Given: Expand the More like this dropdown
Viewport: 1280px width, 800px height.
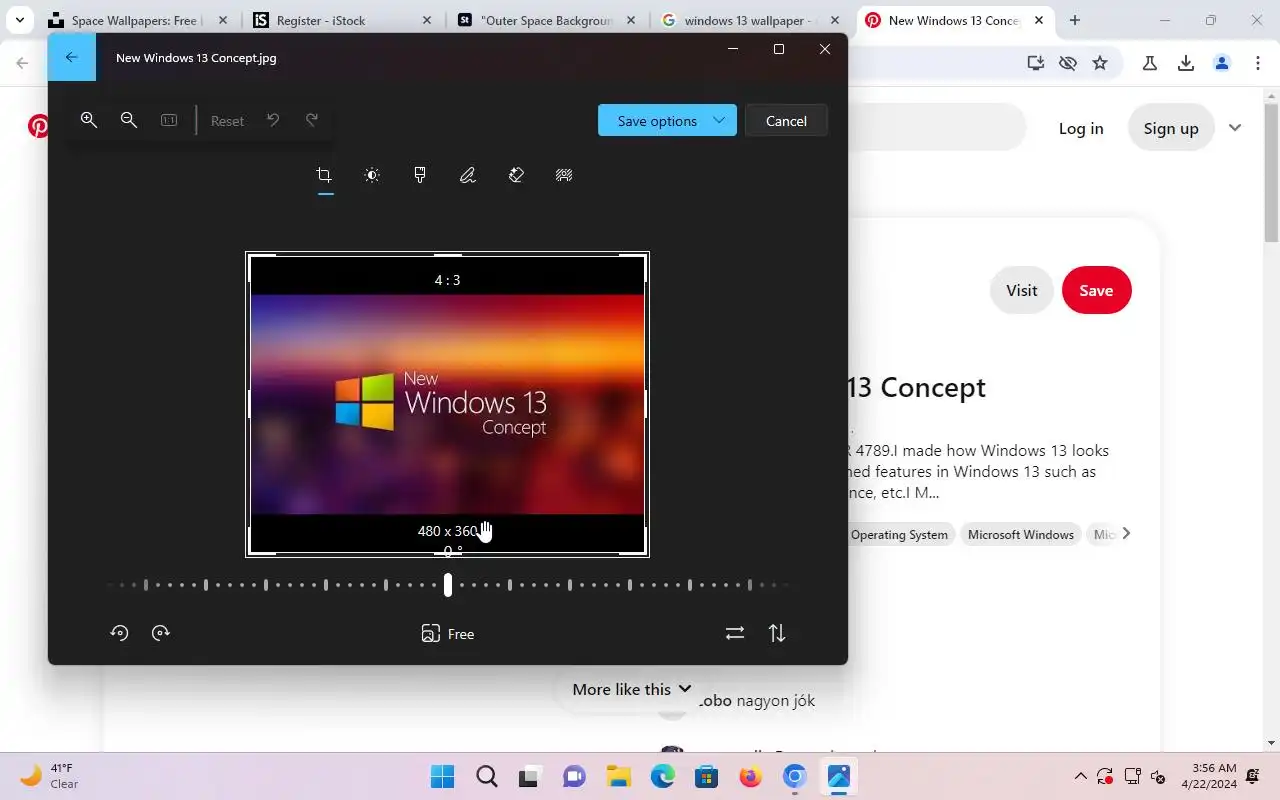Looking at the screenshot, I should [x=632, y=689].
